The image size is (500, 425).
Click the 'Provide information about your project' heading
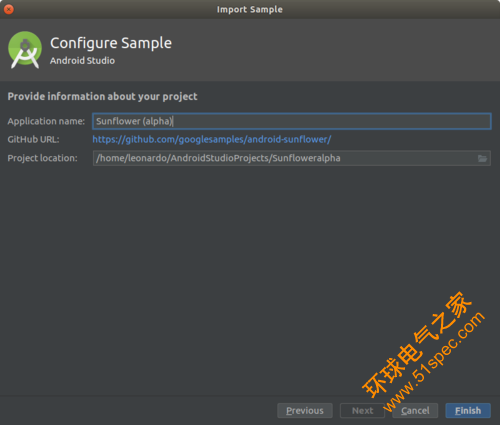(x=102, y=96)
